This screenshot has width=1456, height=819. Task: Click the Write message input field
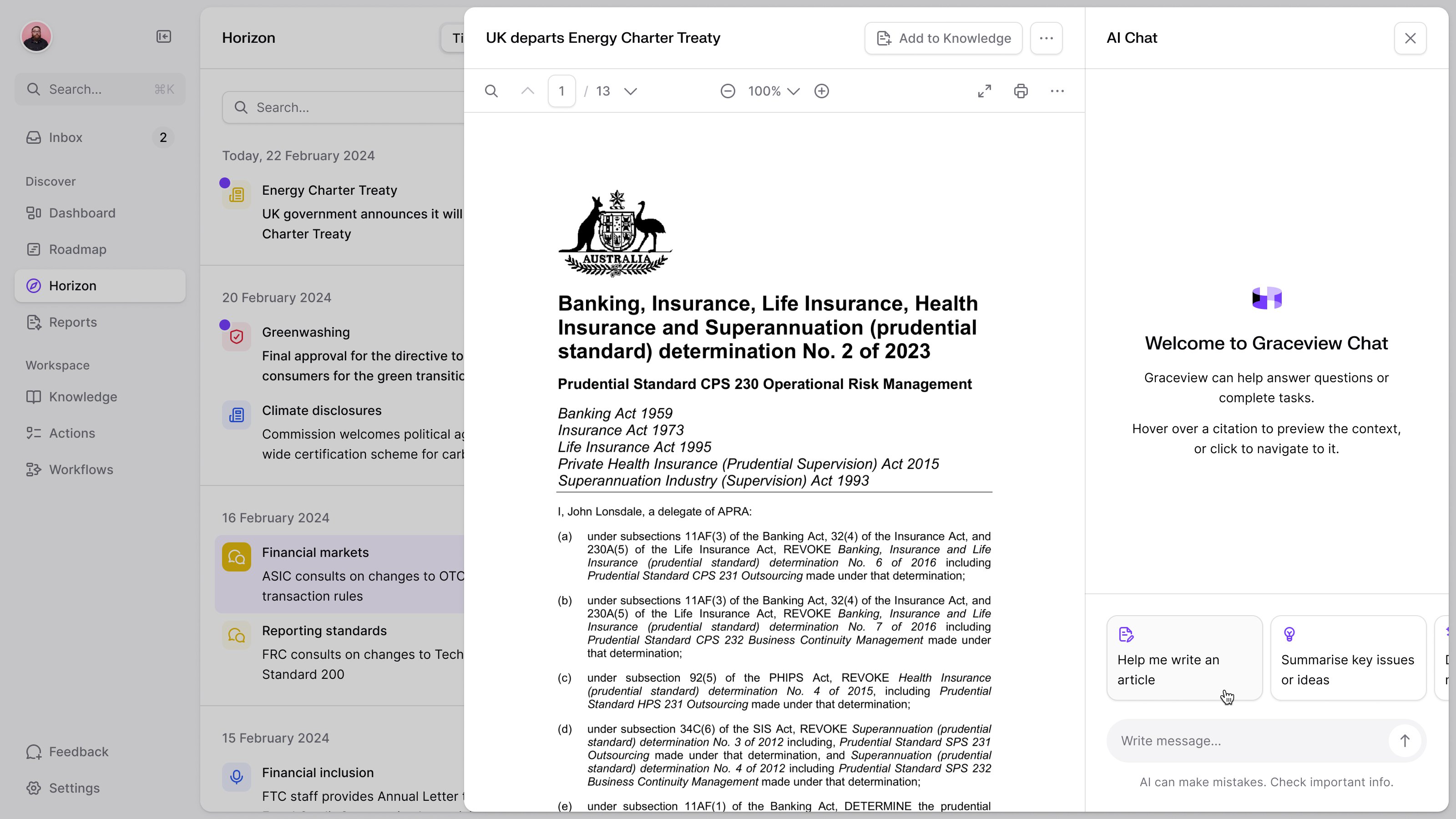(x=1249, y=740)
